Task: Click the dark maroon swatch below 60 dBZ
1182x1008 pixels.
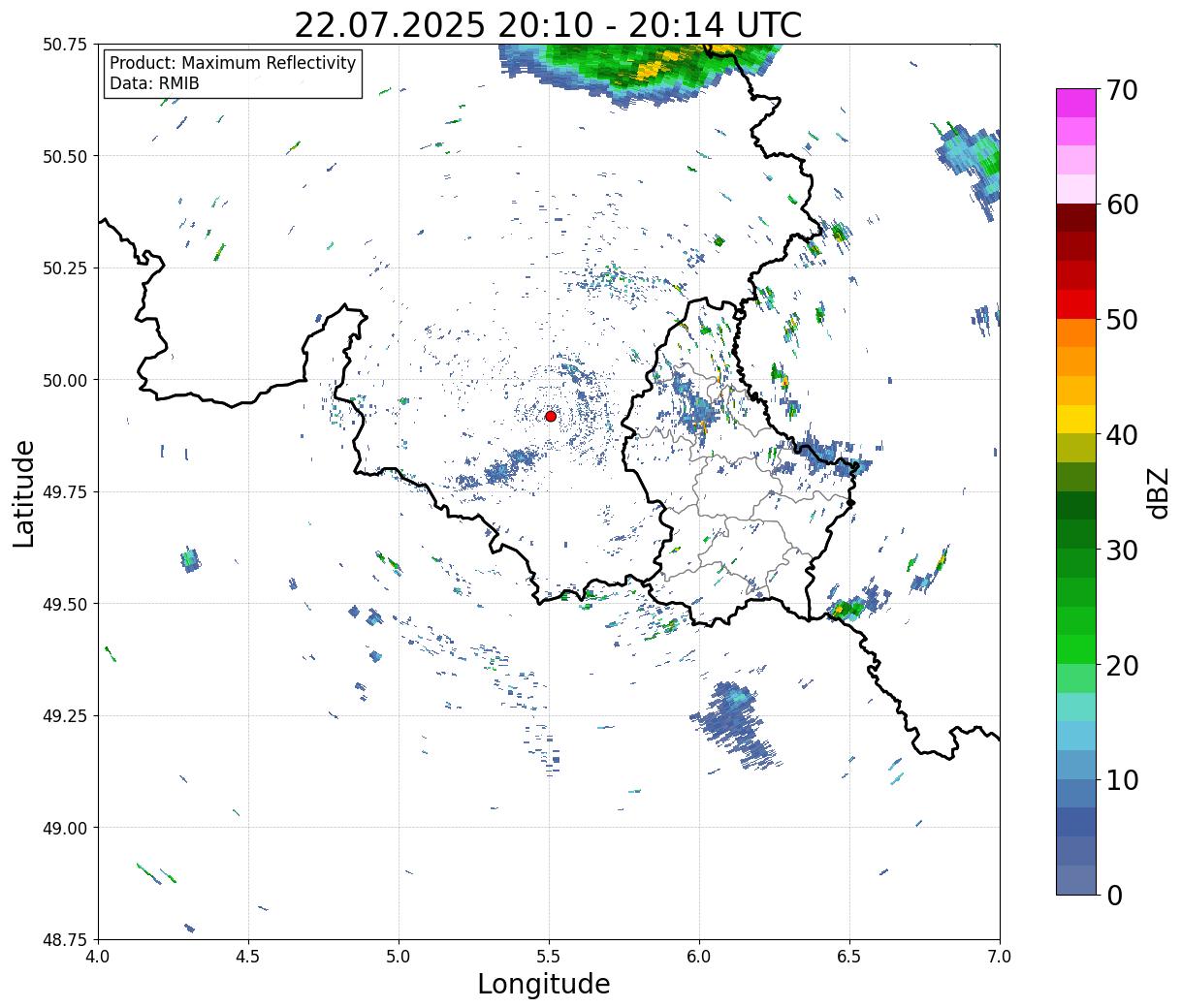Action: pyautogui.click(x=1075, y=218)
